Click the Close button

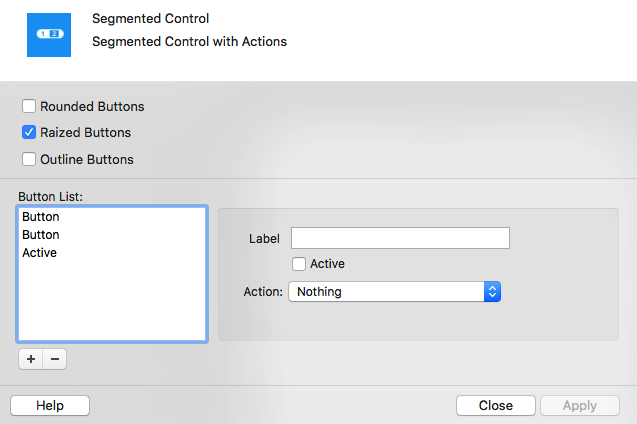(495, 405)
